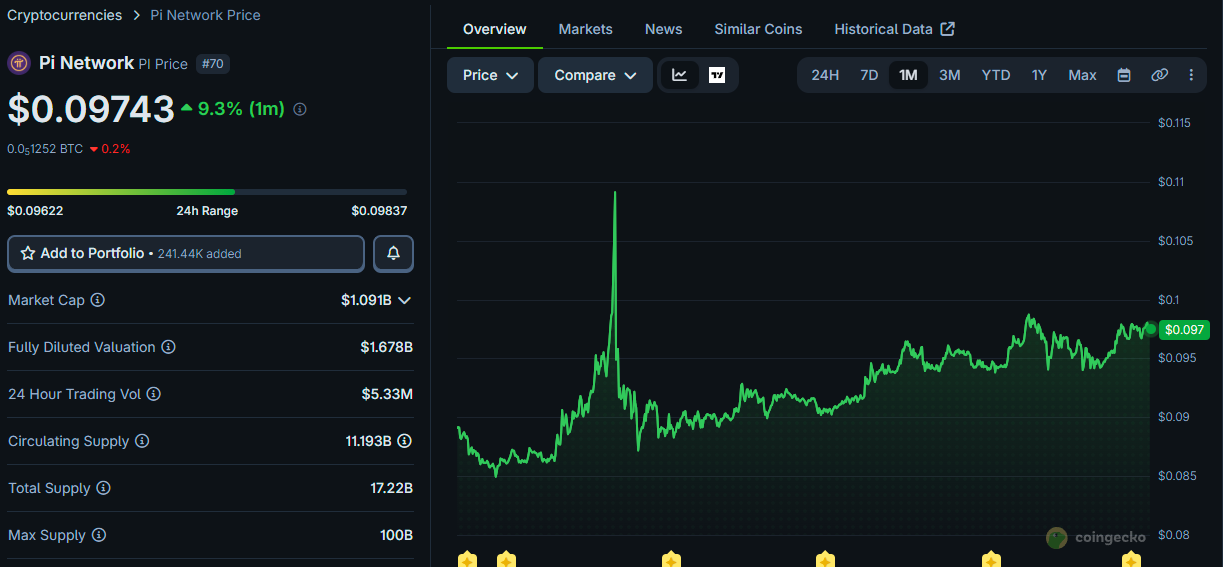Click the breadcrumb chevron after Cryptocurrencies
Screen dimensions: 1223x567
pos(135,15)
